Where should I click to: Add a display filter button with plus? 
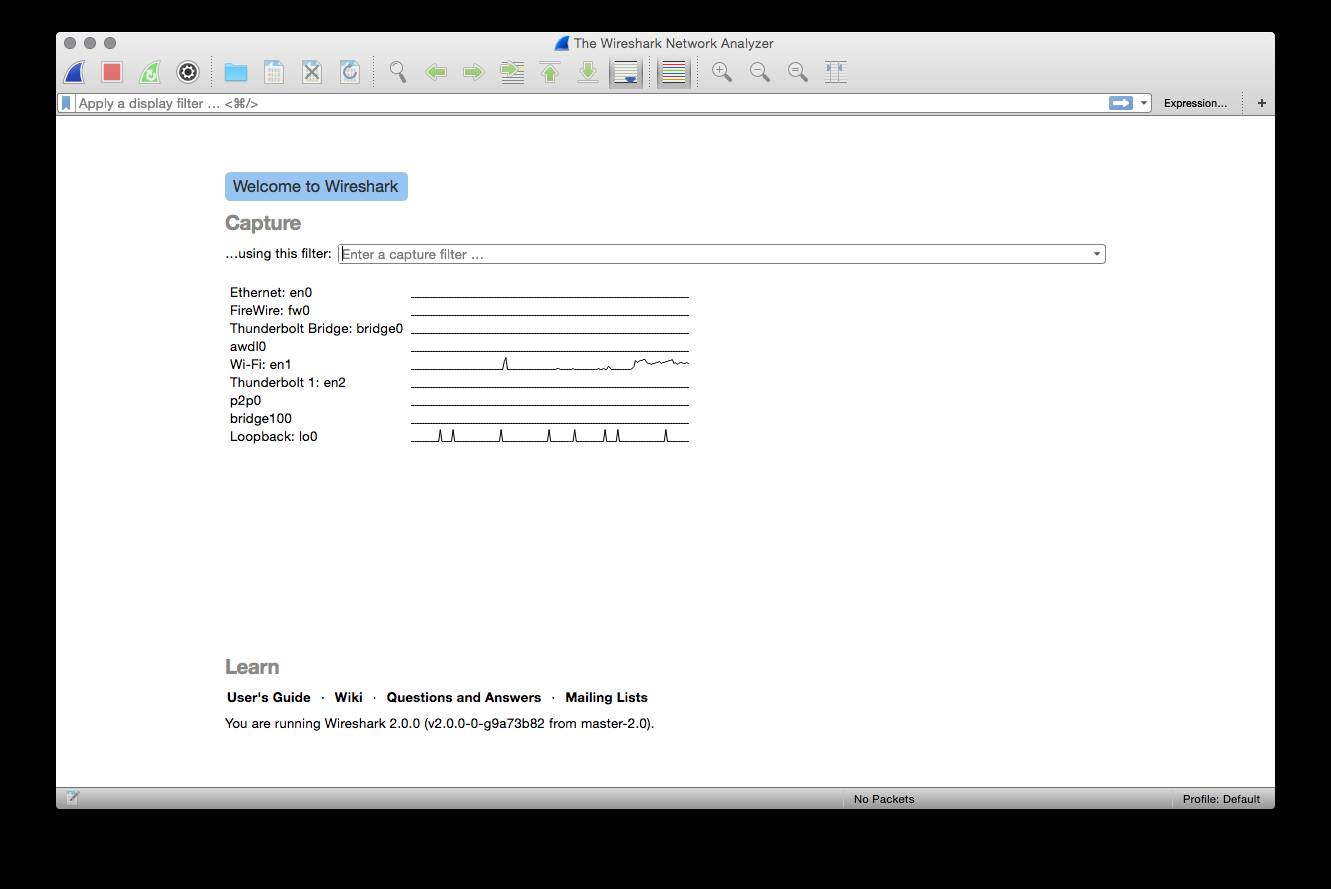(1262, 103)
